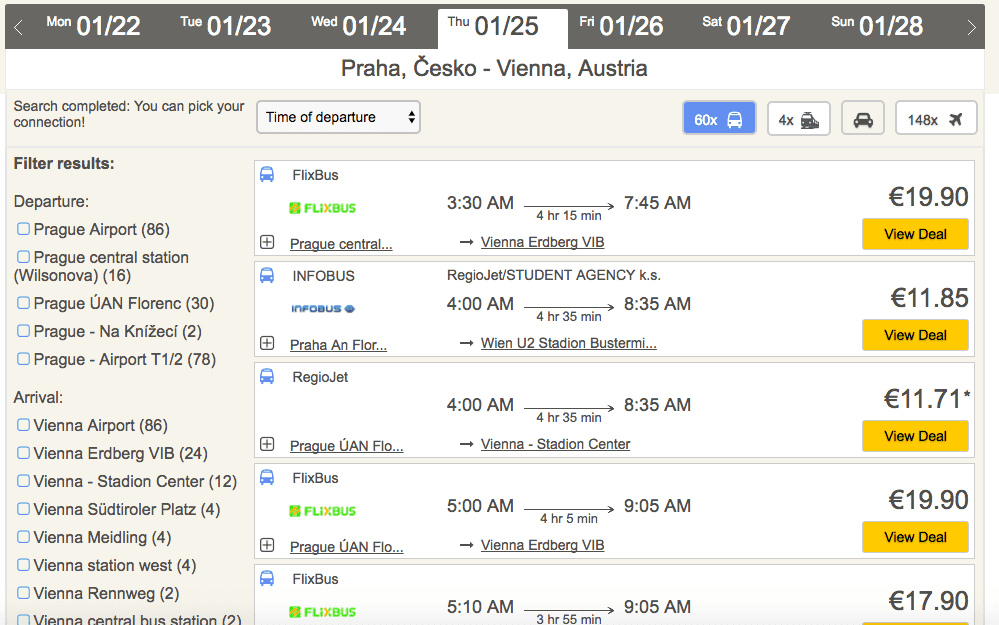The image size is (999, 625).
Task: Open Prague ÚAN Flo... link of 5:00 AM trip
Action: (x=347, y=547)
